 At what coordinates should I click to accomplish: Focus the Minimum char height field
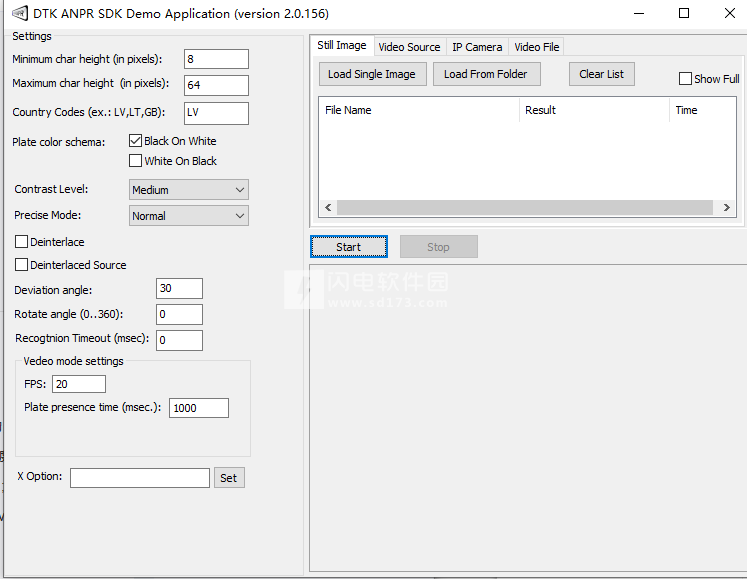click(216, 59)
